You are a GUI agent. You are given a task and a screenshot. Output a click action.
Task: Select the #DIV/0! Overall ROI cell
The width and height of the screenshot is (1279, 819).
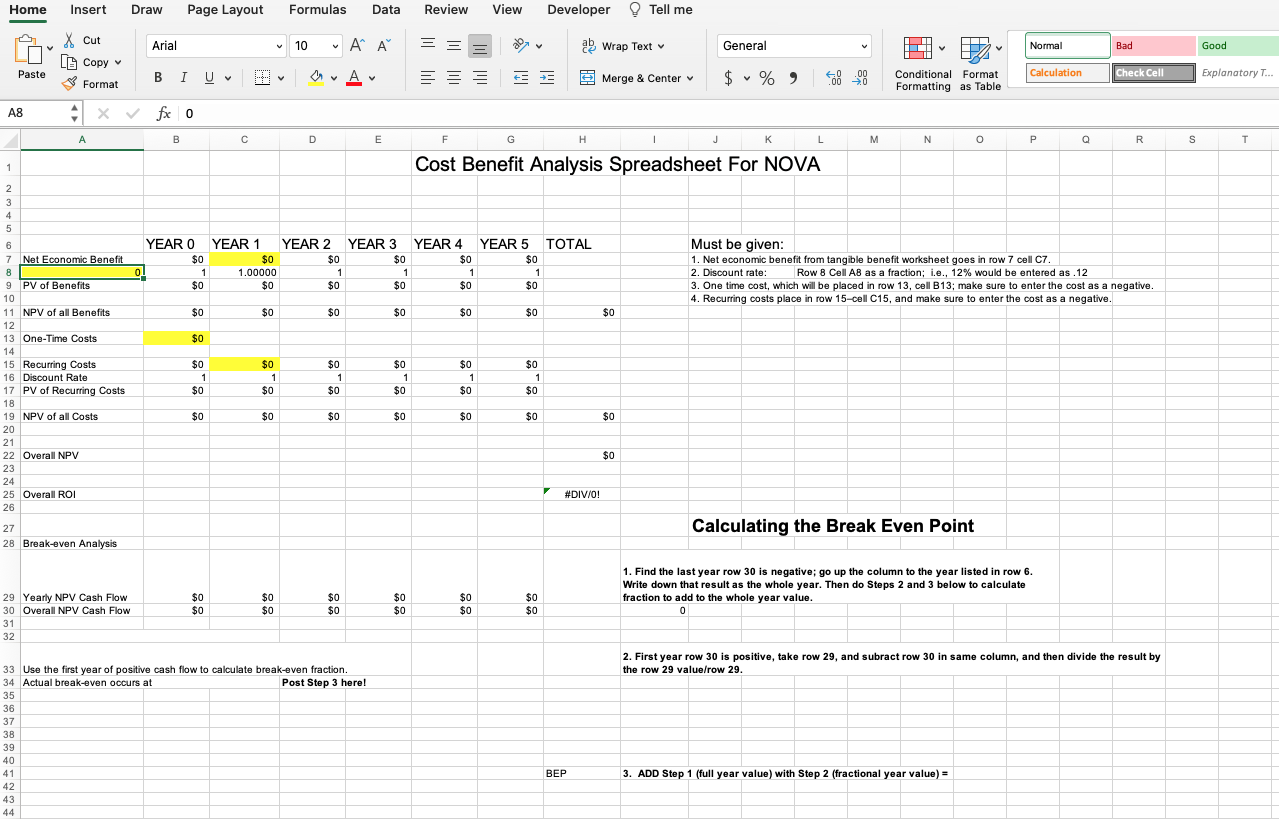(582, 494)
